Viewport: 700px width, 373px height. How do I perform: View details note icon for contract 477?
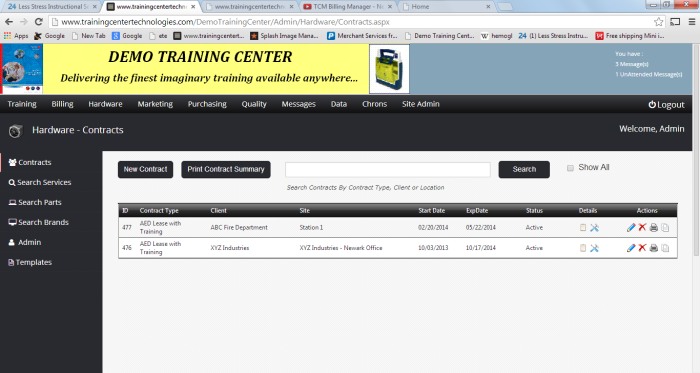583,228
